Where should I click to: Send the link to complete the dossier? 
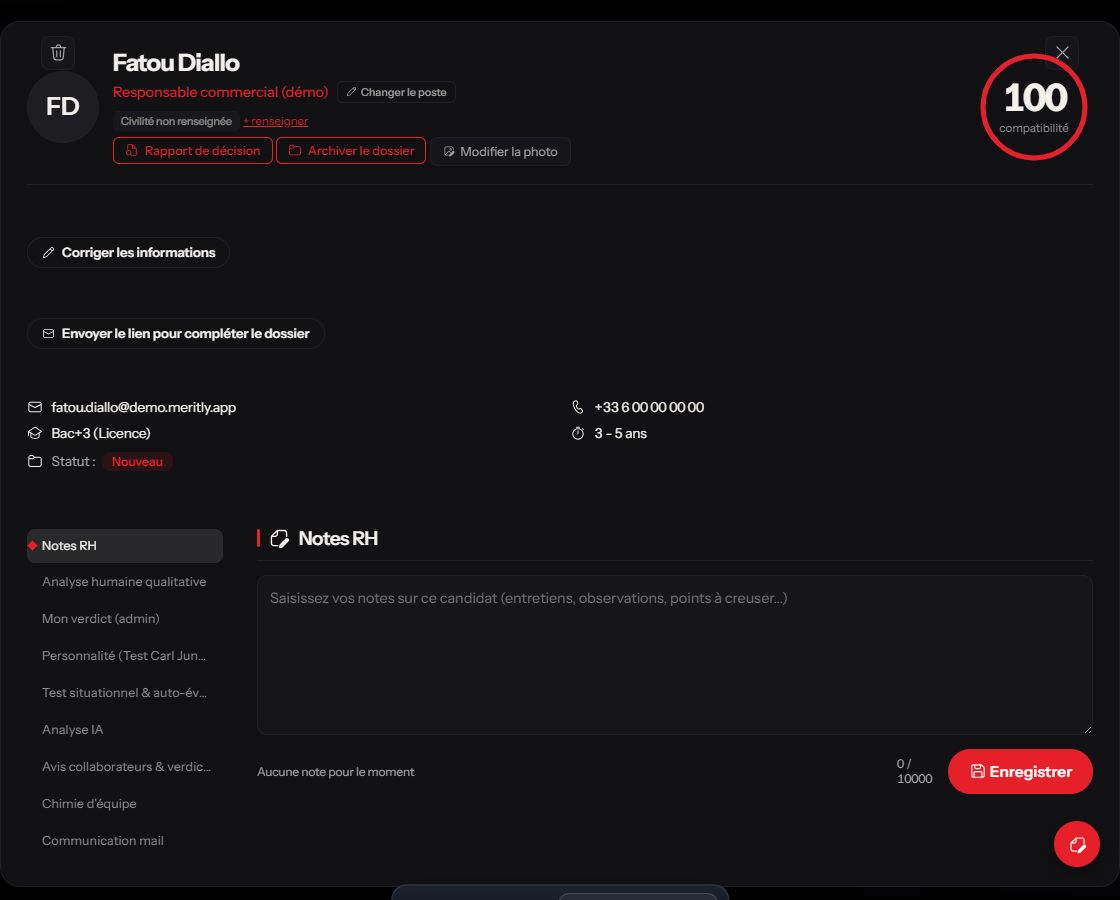click(176, 334)
